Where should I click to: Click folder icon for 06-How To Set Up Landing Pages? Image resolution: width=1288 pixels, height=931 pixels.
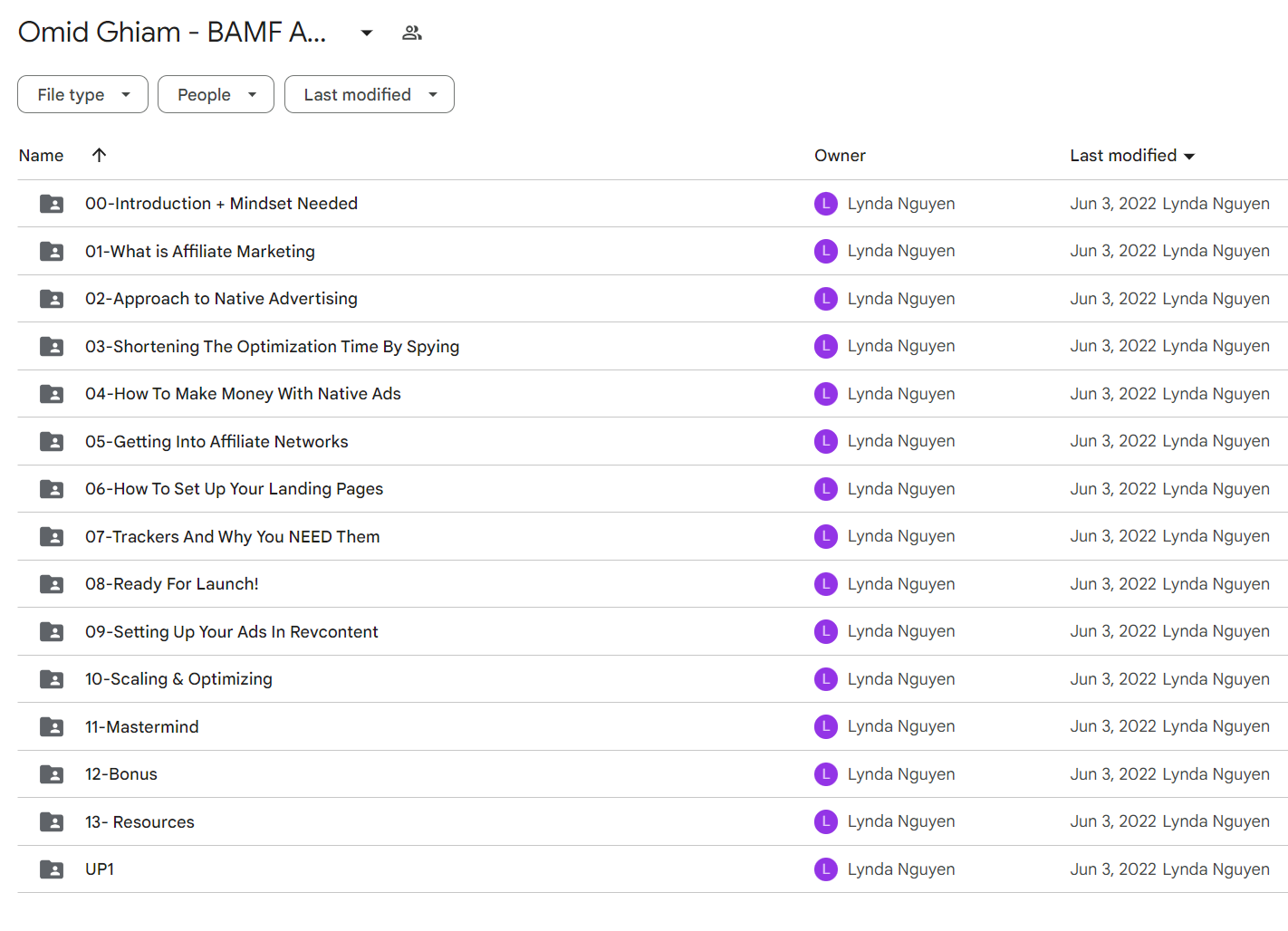tap(52, 489)
